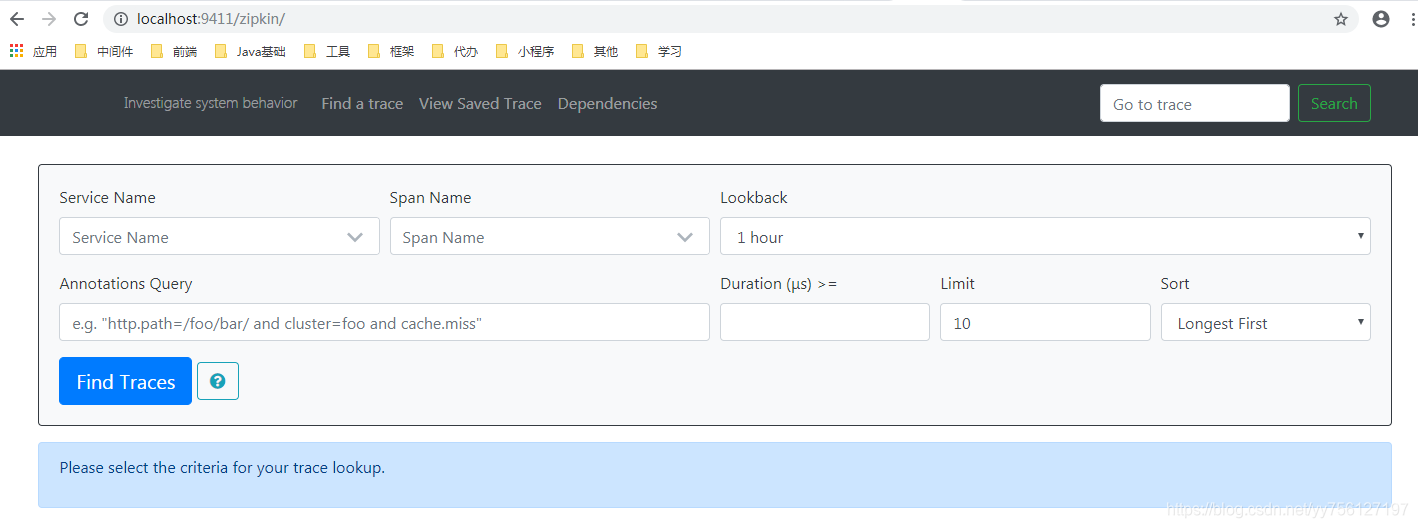Open the 小程序 bookmark folder
Image resolution: width=1418 pixels, height=528 pixels.
(525, 51)
